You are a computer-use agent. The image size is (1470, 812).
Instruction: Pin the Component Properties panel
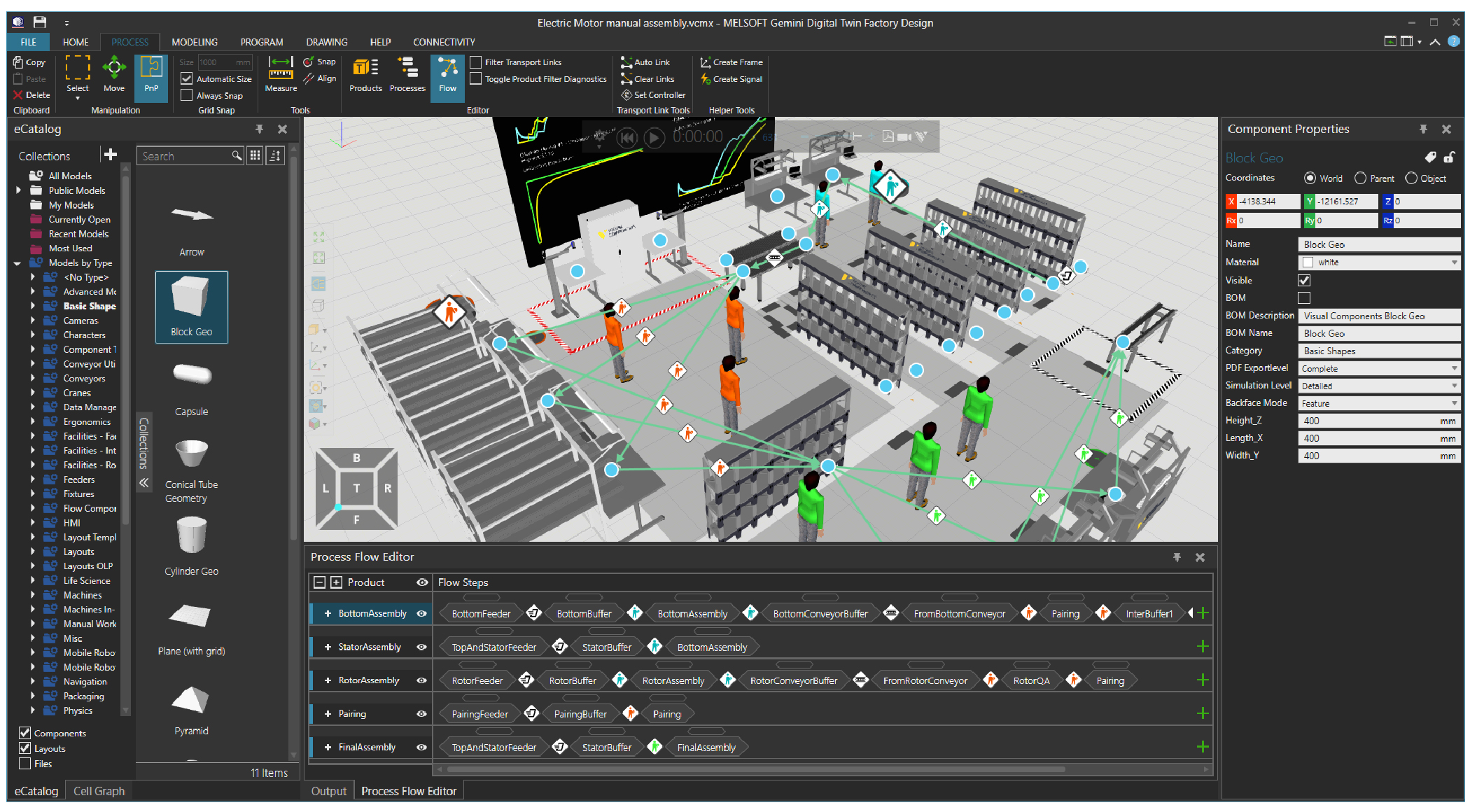click(x=1423, y=129)
